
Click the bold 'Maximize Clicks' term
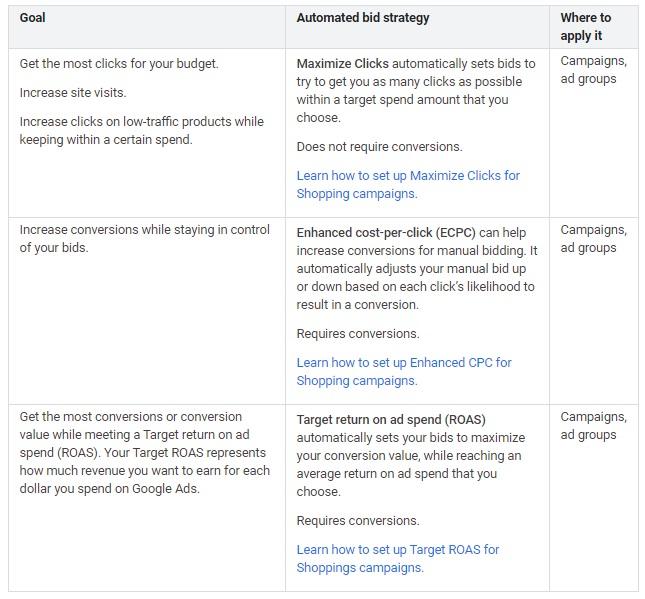click(342, 63)
